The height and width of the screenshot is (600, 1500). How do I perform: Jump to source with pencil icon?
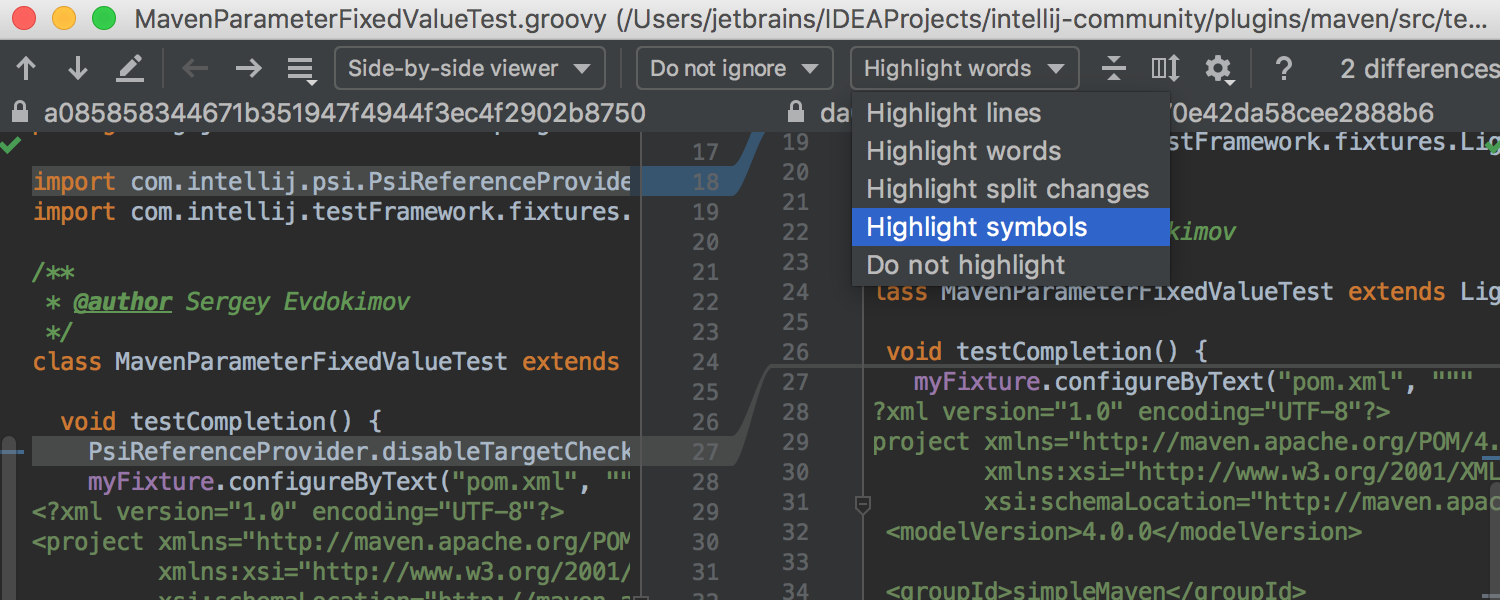pos(130,68)
